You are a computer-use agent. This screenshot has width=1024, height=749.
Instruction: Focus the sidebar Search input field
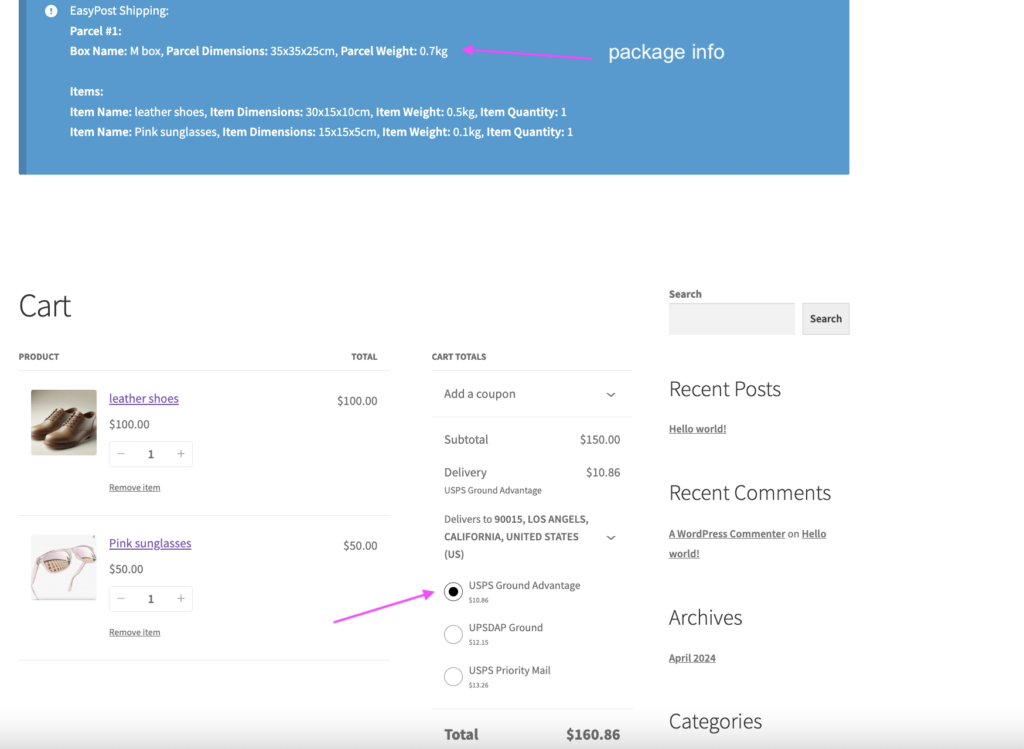tap(731, 319)
